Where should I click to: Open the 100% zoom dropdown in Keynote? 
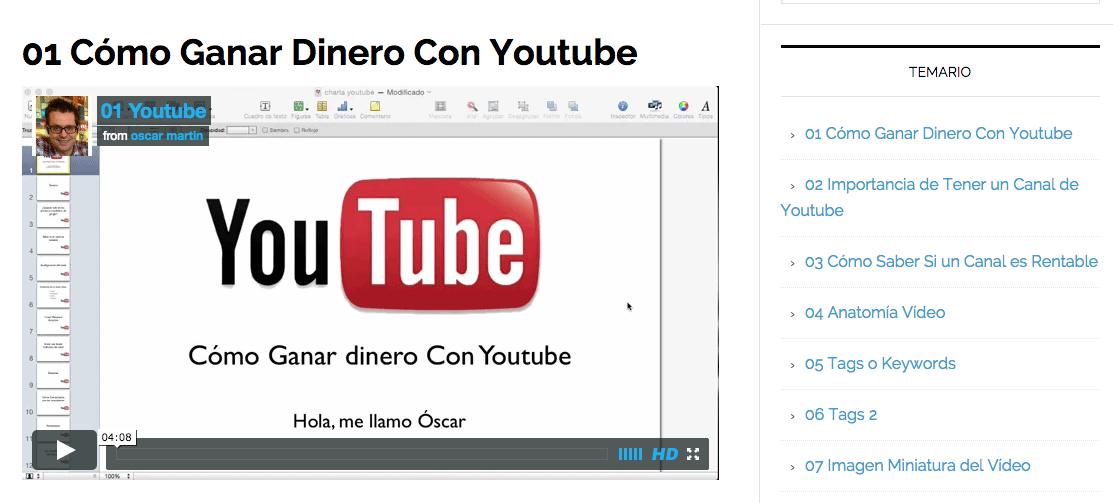[x=118, y=476]
